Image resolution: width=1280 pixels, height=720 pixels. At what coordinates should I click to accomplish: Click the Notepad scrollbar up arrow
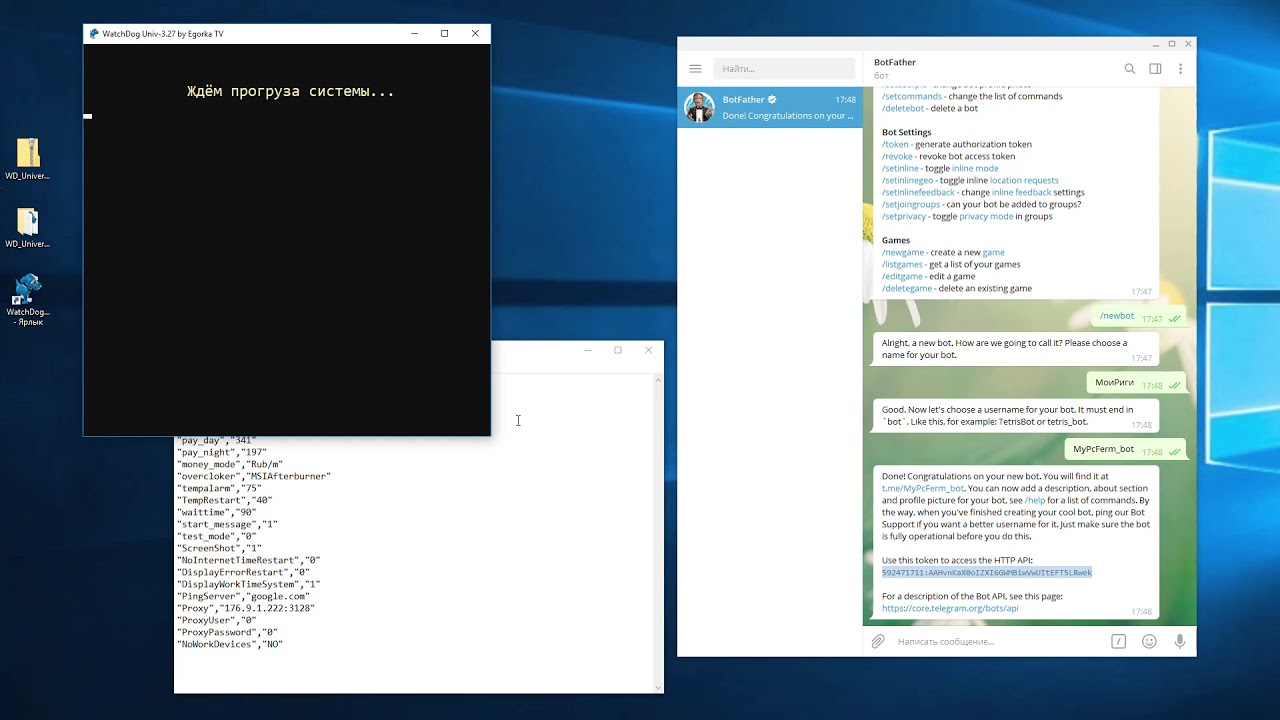(658, 380)
